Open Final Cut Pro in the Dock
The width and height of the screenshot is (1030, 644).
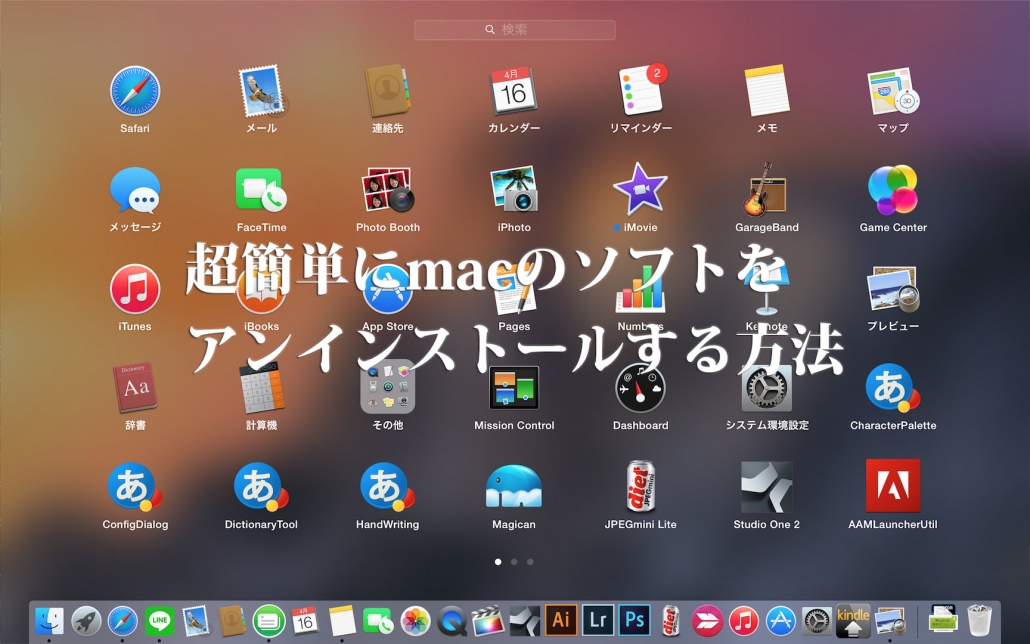pyautogui.click(x=488, y=620)
